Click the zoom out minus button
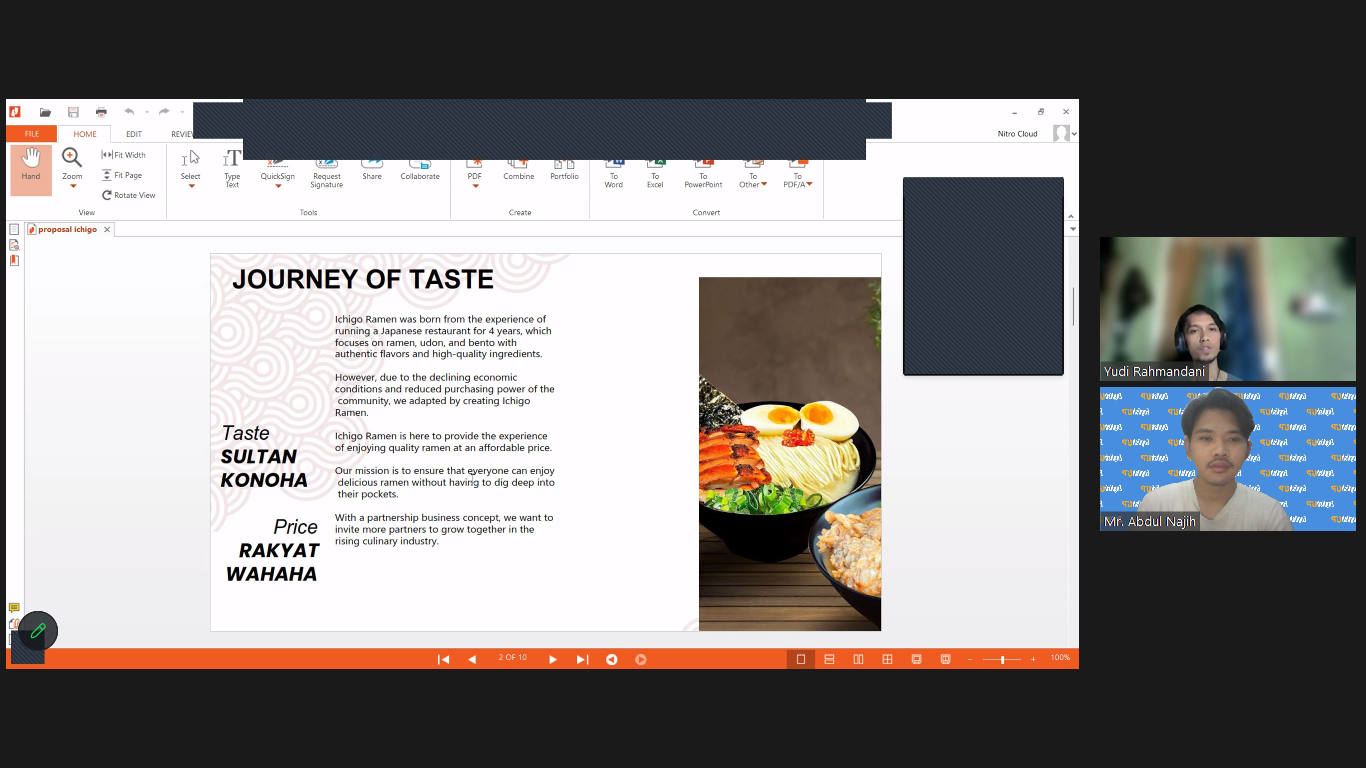The image size is (1366, 768). (970, 659)
